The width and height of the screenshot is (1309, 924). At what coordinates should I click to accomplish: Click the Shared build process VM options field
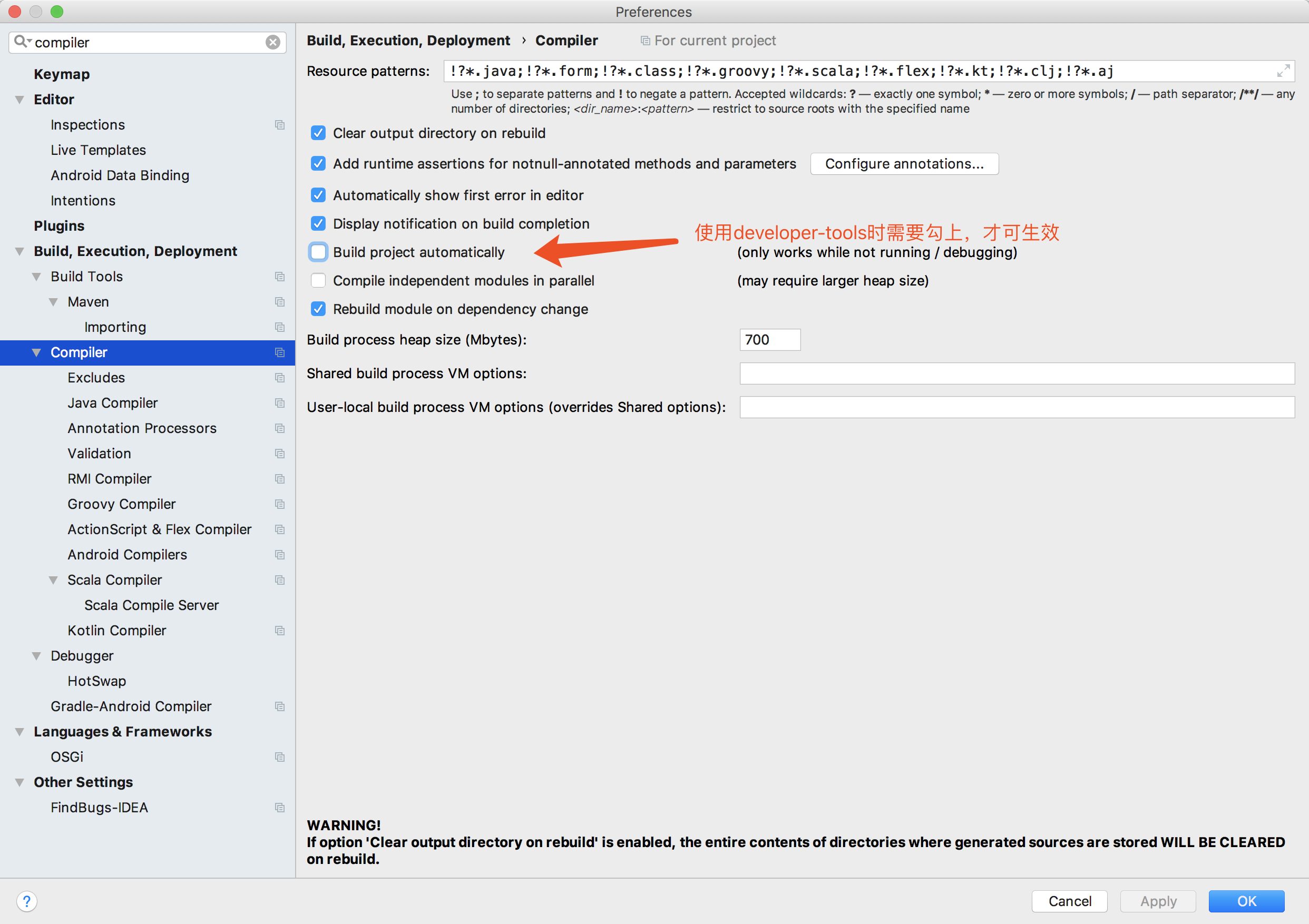[1017, 373]
